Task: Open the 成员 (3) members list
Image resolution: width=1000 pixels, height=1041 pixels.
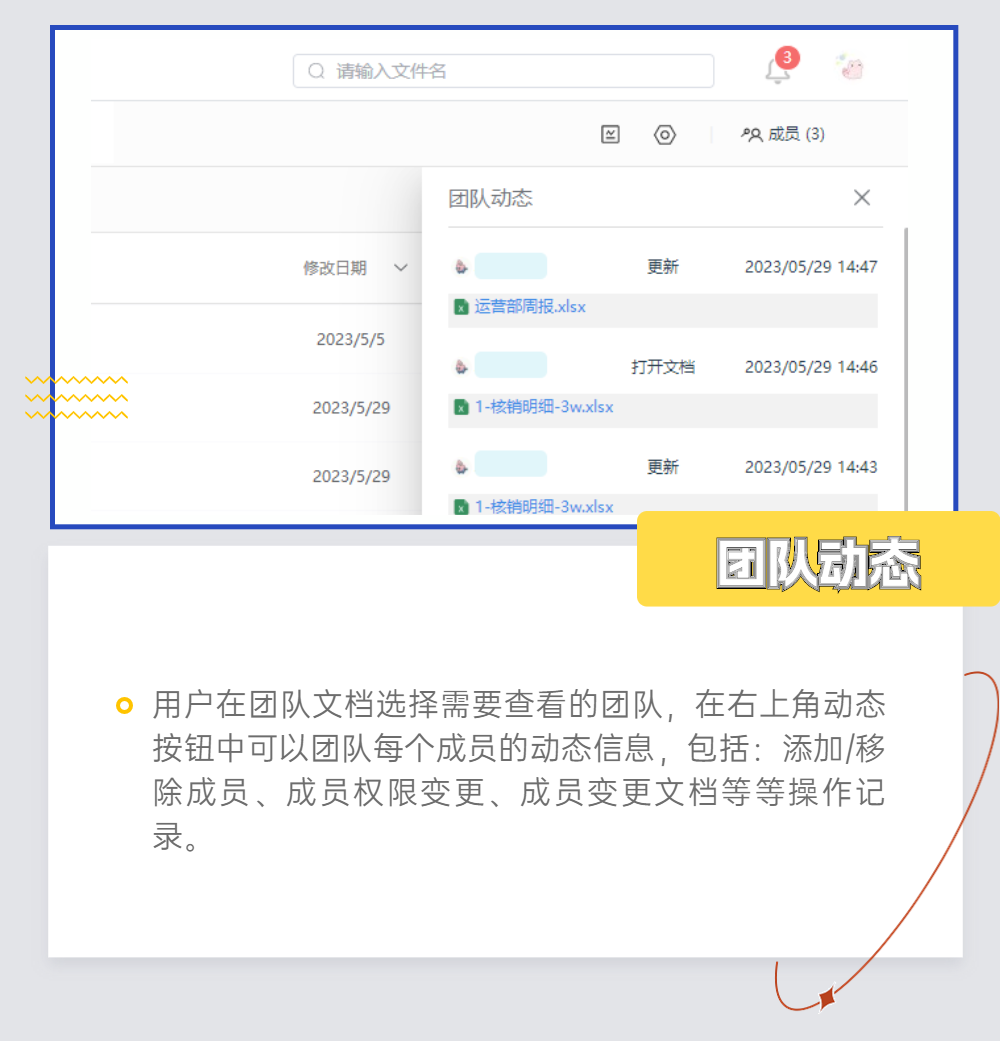Action: tap(783, 135)
